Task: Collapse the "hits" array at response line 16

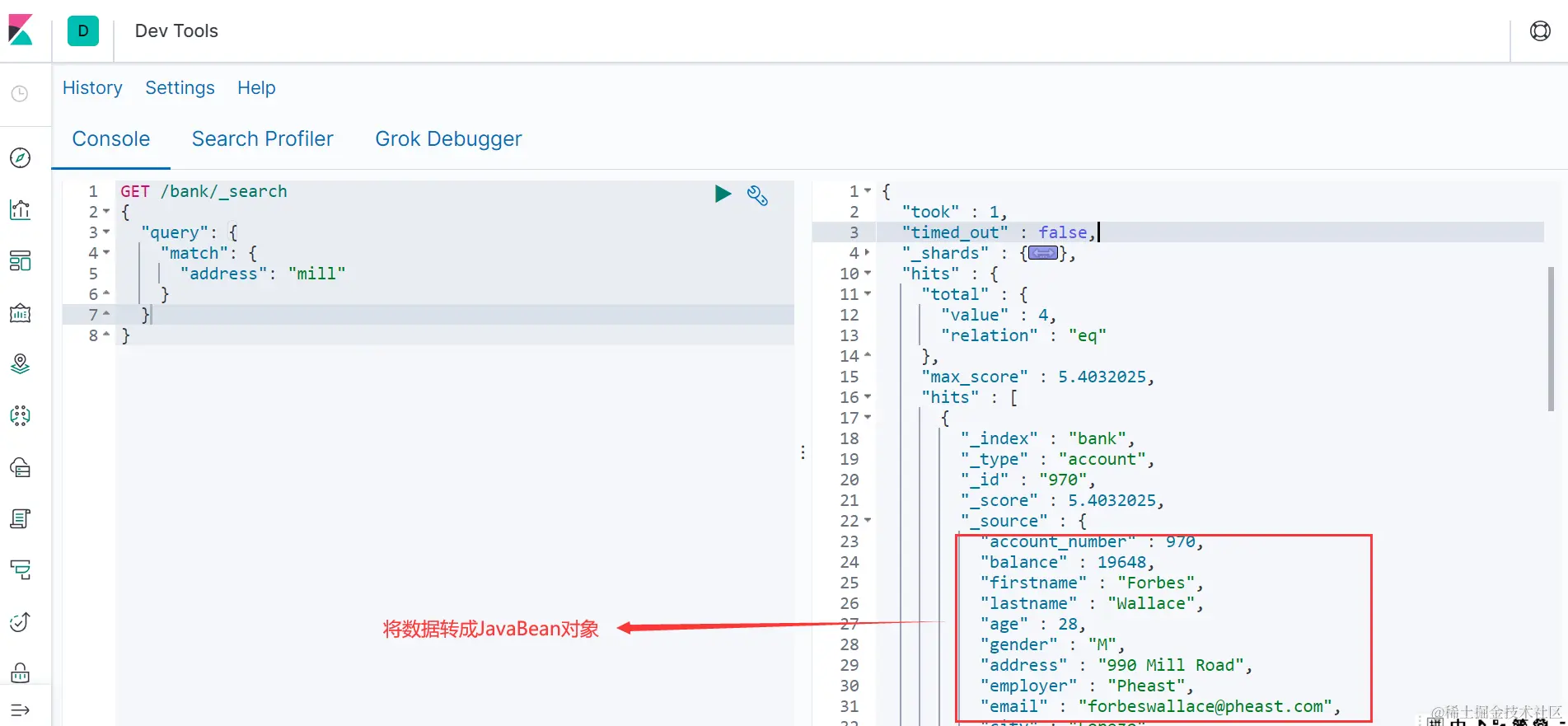Action: [x=868, y=397]
